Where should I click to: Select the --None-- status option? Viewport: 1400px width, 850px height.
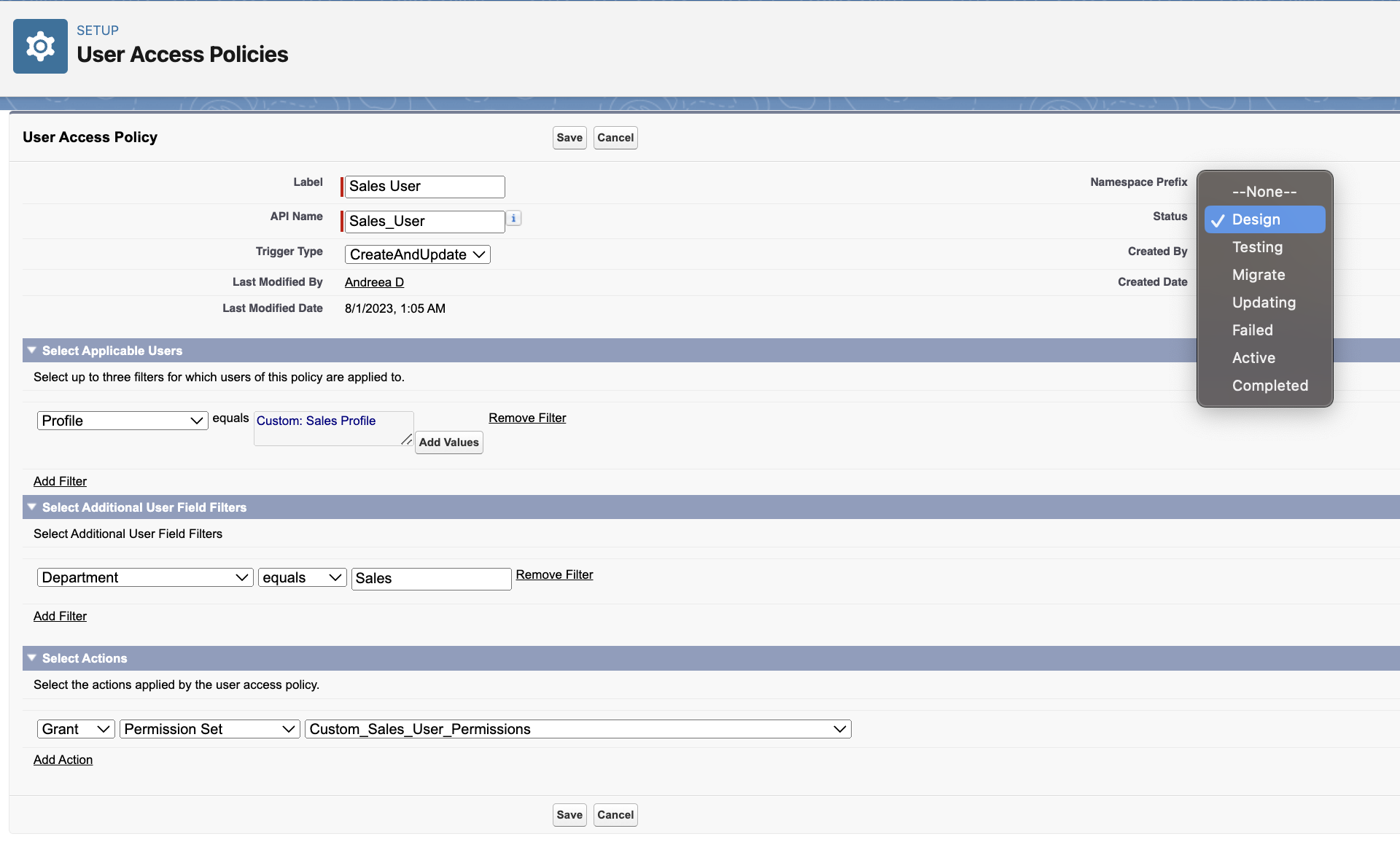(x=1264, y=192)
